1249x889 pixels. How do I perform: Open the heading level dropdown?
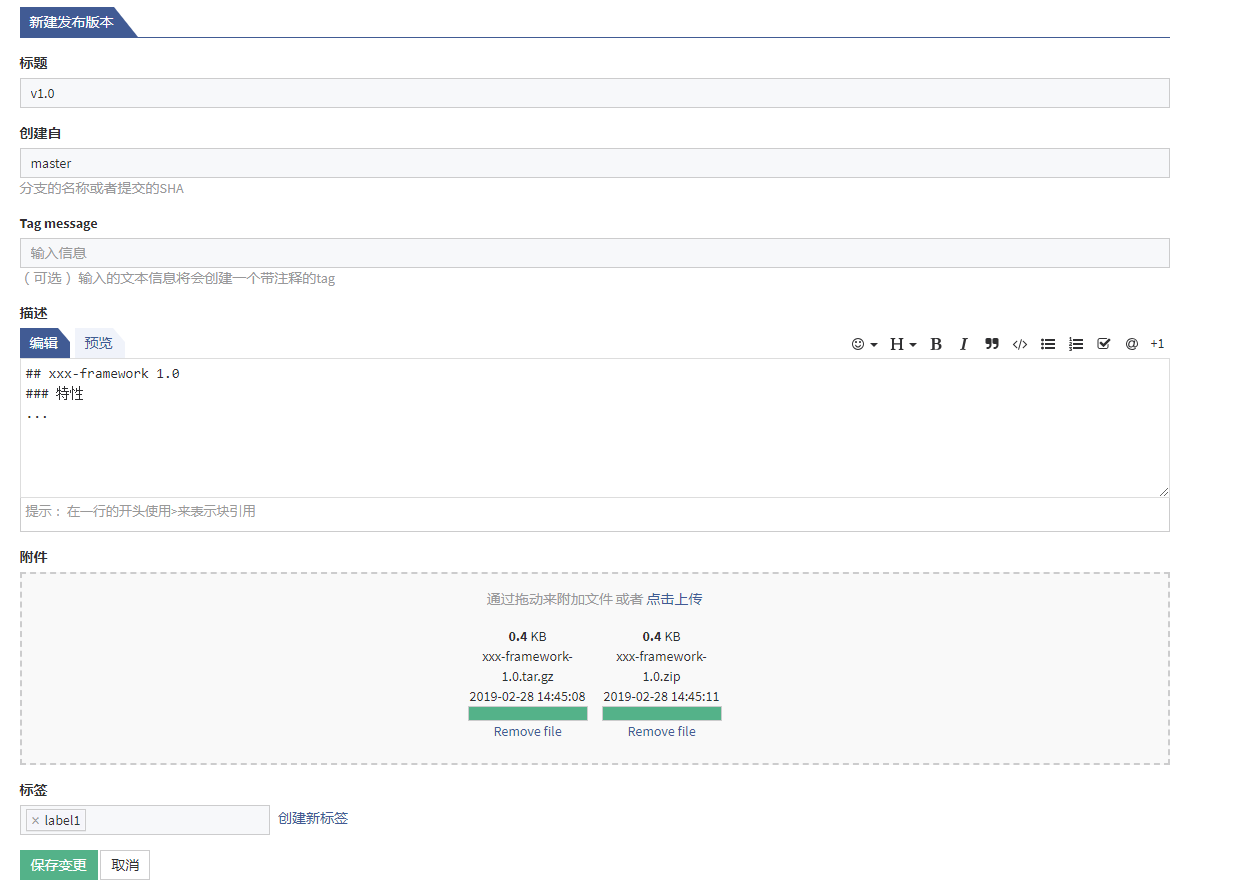pos(902,344)
